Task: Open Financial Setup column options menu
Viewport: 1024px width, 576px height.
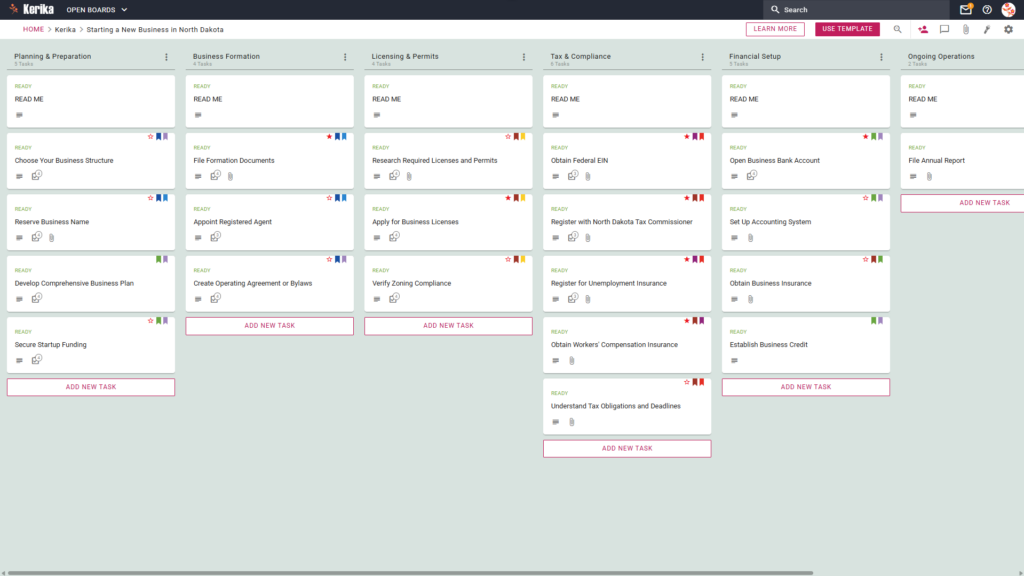Action: [x=882, y=57]
